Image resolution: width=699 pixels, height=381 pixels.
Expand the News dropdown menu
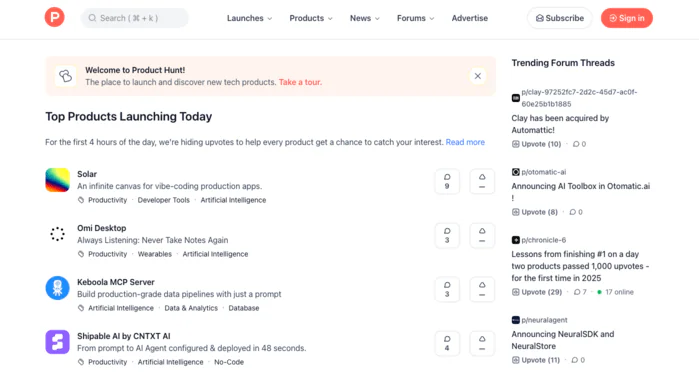pos(365,18)
